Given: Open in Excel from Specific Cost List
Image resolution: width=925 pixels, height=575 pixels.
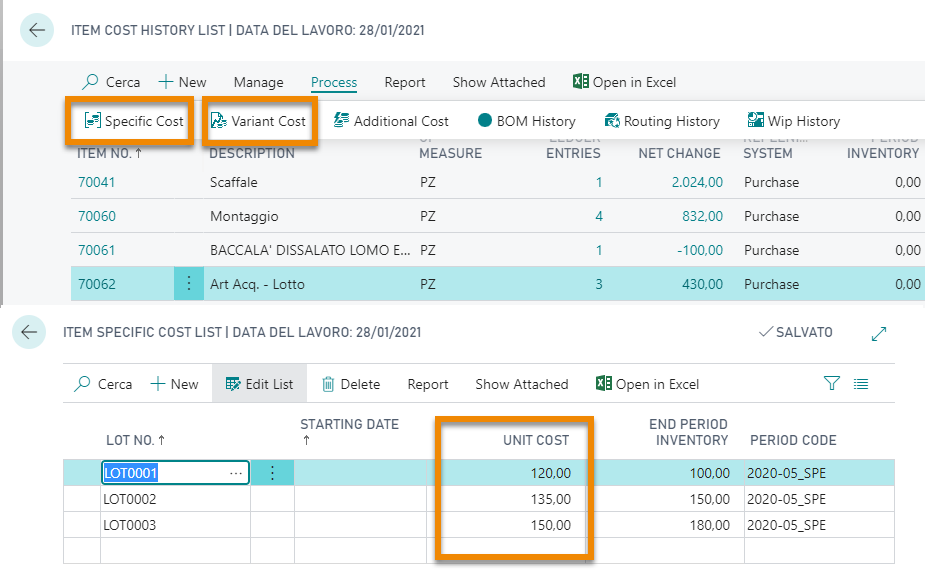Looking at the screenshot, I should coord(648,384).
